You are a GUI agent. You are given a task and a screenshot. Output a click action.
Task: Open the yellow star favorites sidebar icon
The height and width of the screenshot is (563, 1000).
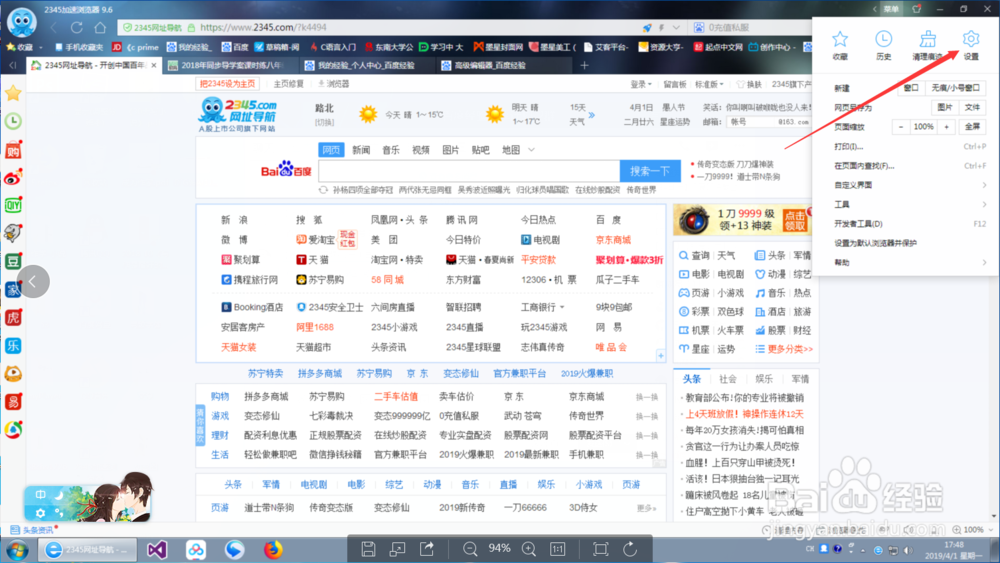(x=13, y=93)
